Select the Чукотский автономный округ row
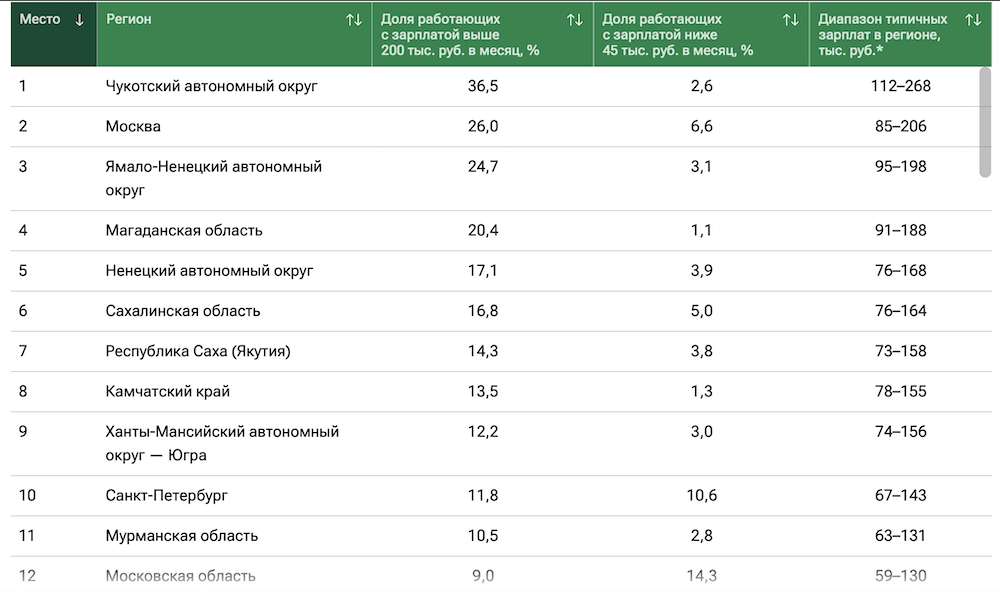Image resolution: width=1000 pixels, height=592 pixels. 211,86
